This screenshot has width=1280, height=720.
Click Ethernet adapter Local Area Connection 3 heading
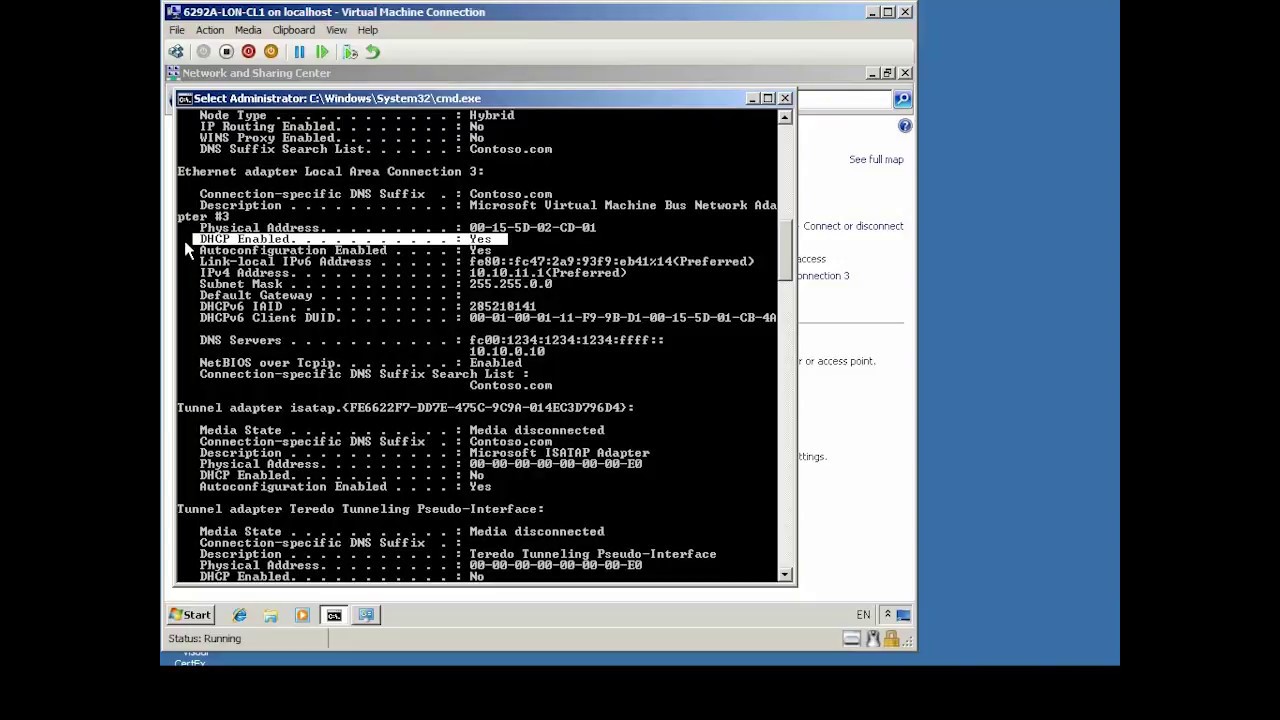point(331,172)
